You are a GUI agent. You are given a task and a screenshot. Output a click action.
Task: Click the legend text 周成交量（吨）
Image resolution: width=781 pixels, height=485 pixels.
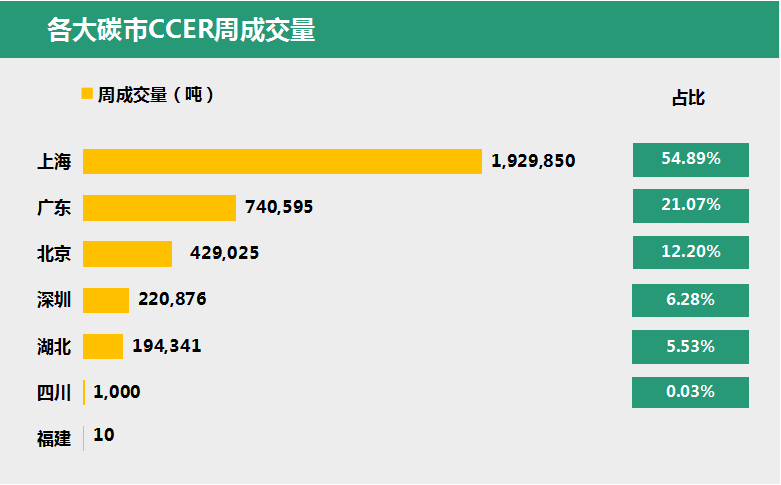point(156,95)
